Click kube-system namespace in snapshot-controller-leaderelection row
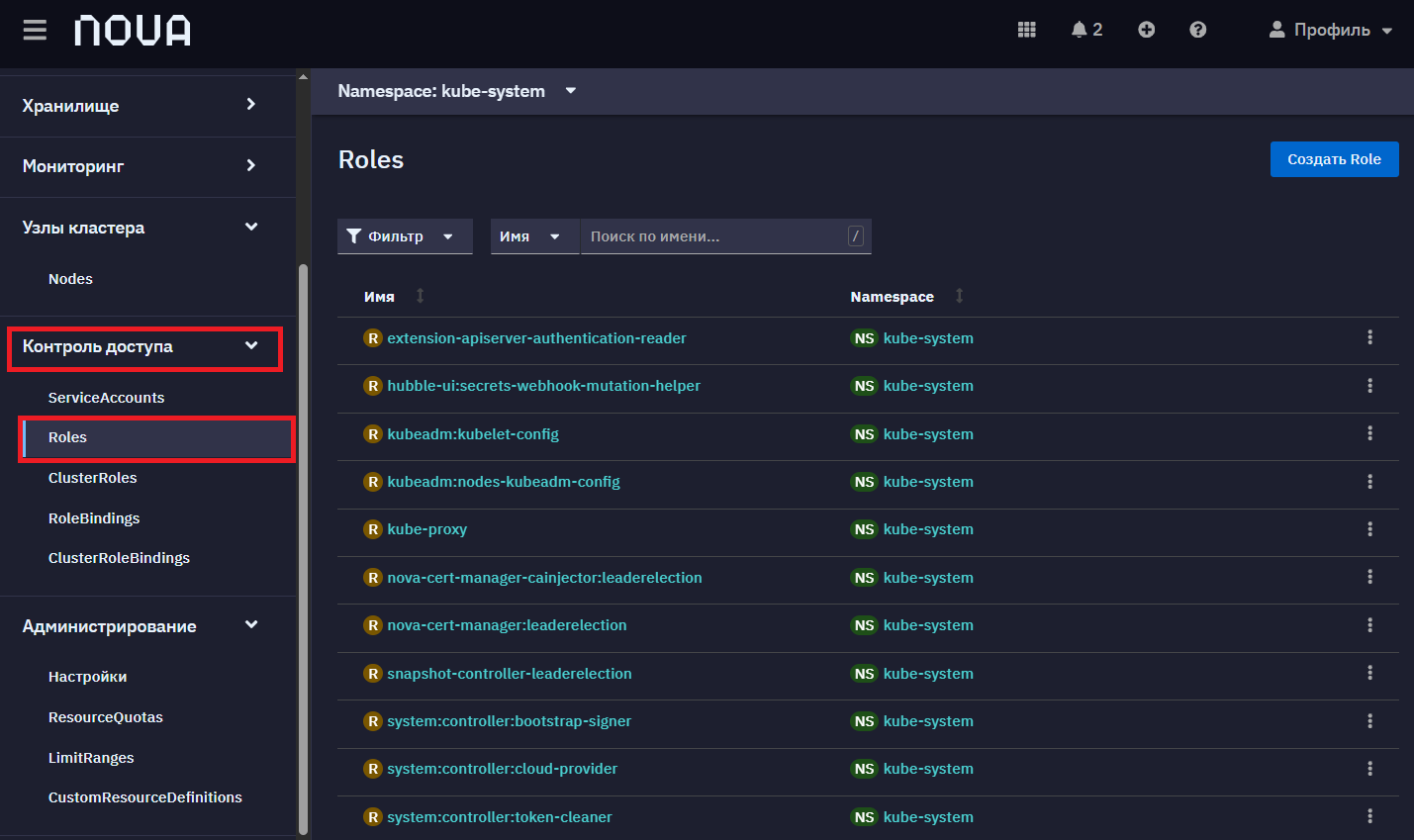Viewport: 1414px width, 840px height. (x=928, y=674)
